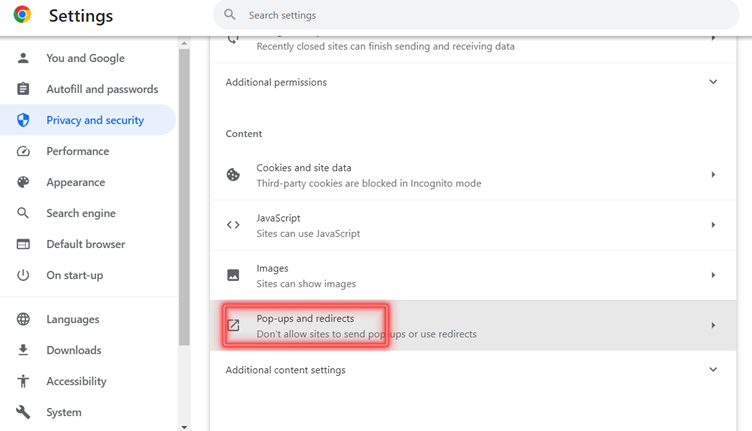
Task: Click the magnifier icon in search bar
Action: [230, 15]
